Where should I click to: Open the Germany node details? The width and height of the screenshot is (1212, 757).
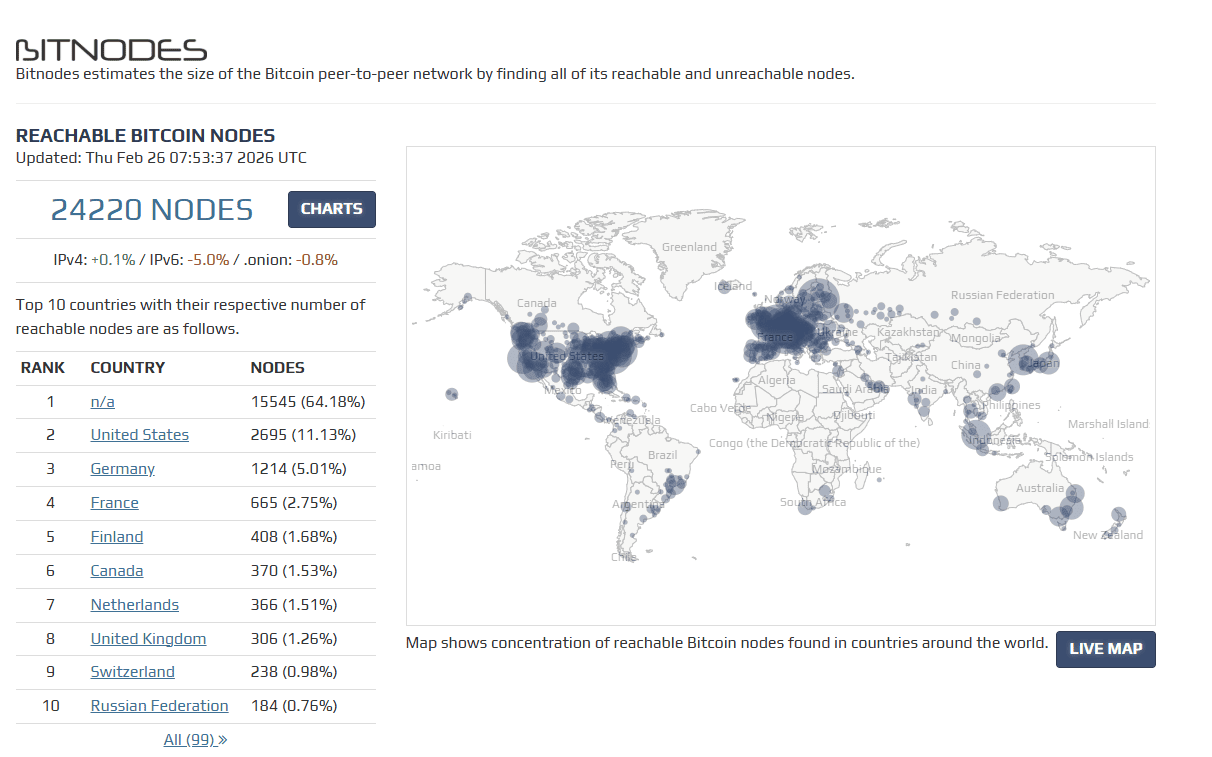point(122,468)
